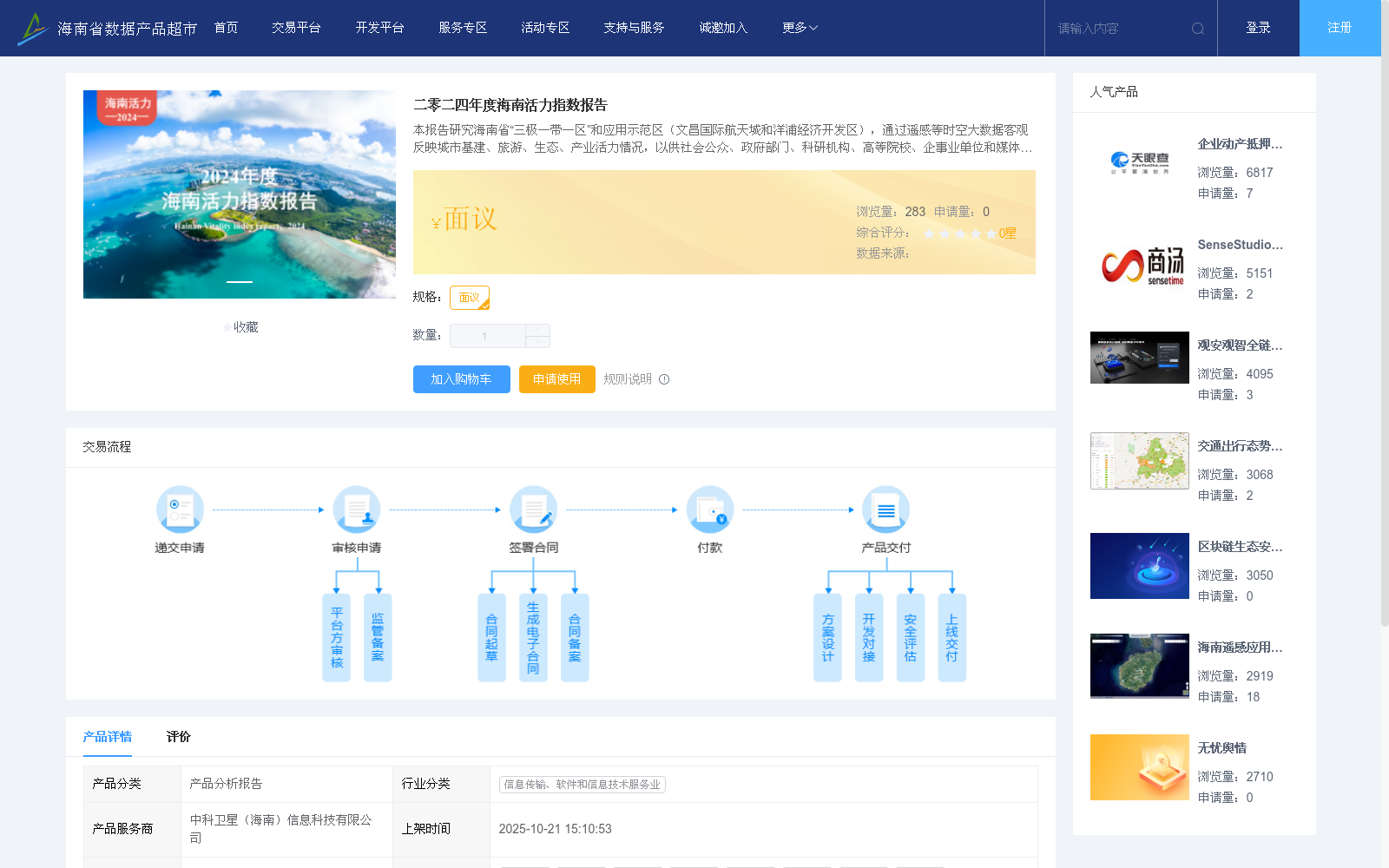Decrease quantity with the stepper down arrow
Image resolution: width=1389 pixels, height=868 pixels.
click(538, 342)
